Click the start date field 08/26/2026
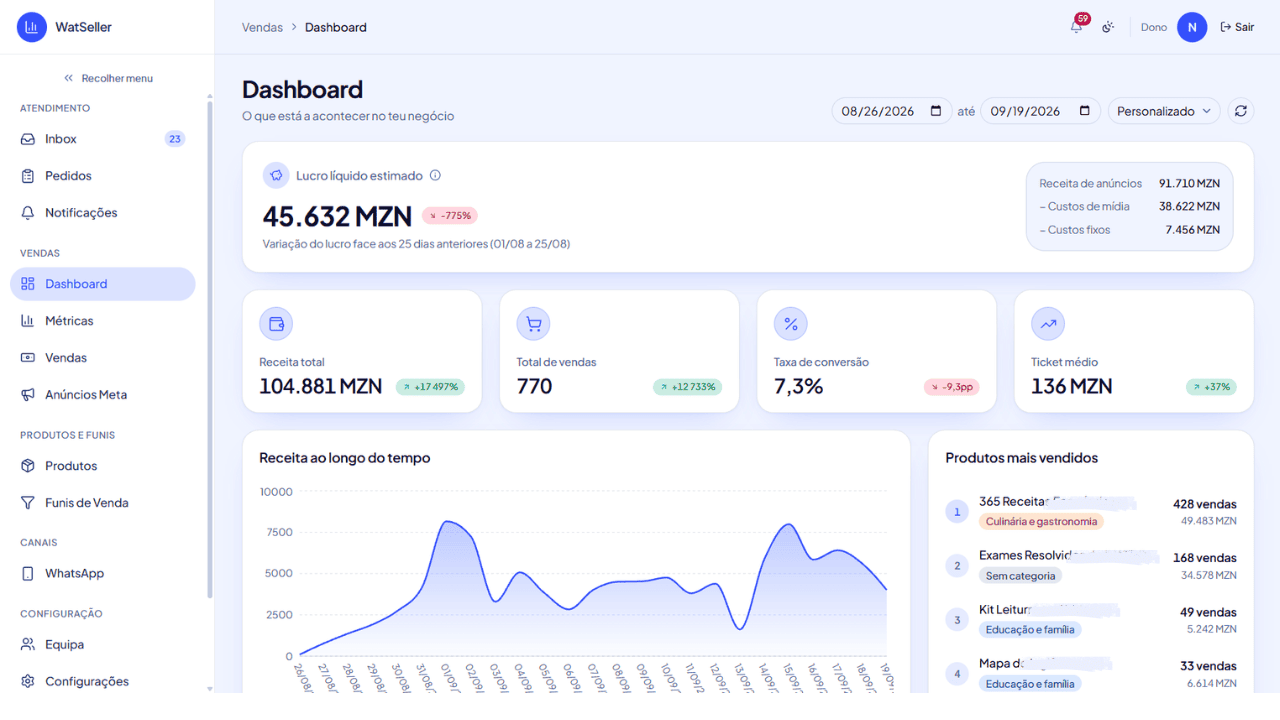Image resolution: width=1280 pixels, height=720 pixels. (x=892, y=111)
